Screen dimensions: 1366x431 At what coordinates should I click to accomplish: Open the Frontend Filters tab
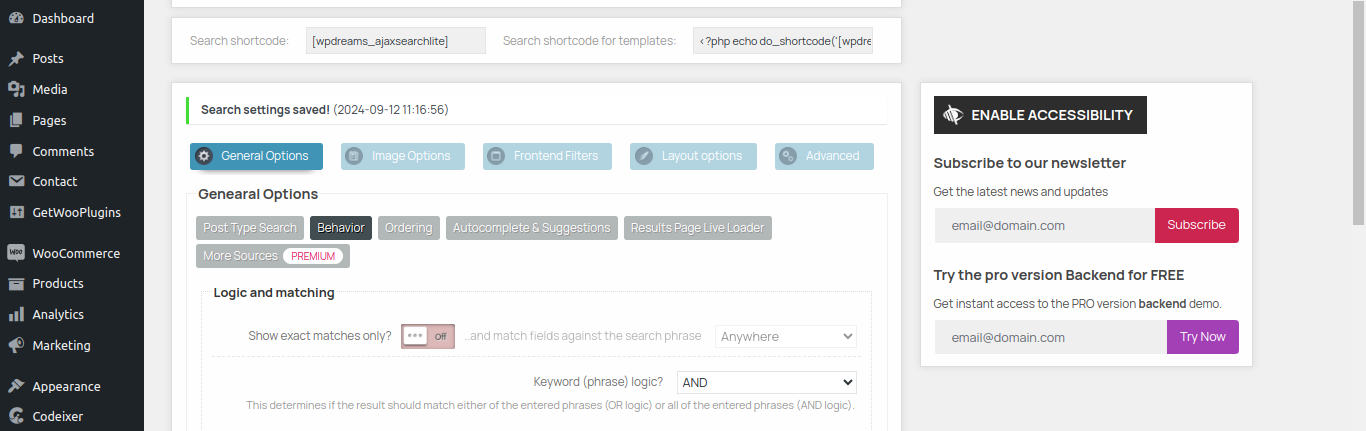(x=547, y=156)
